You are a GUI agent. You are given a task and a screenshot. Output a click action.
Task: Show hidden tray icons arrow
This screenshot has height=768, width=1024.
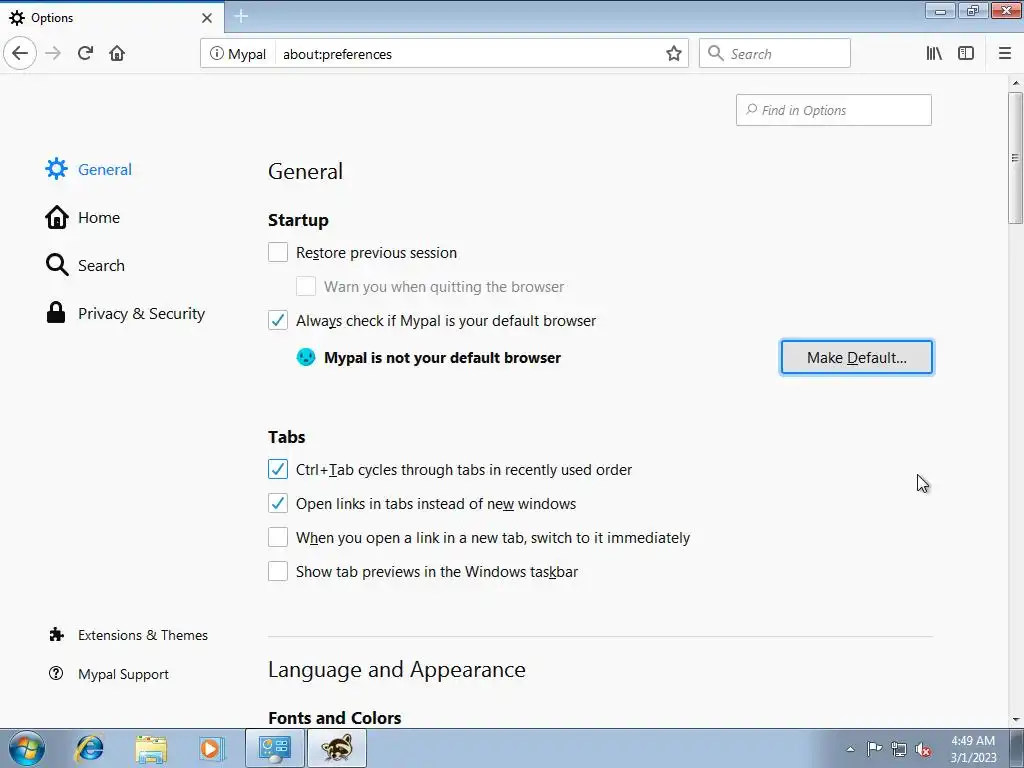pyautogui.click(x=850, y=749)
